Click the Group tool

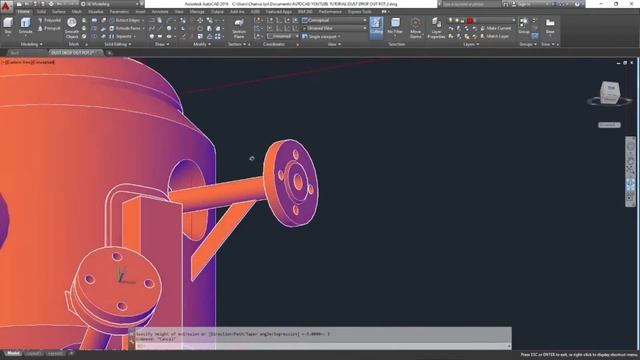(x=524, y=26)
